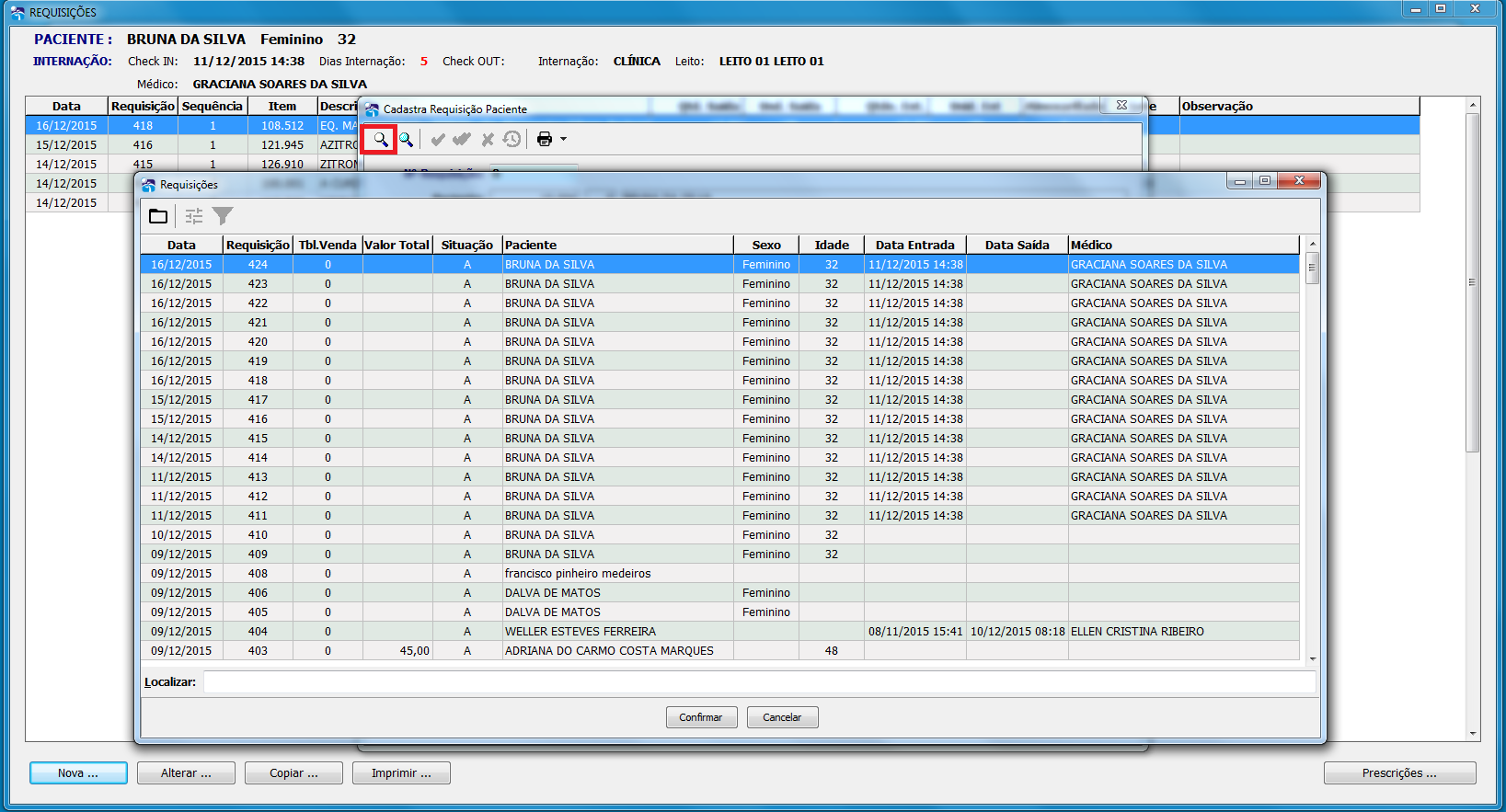Click item 126.910 in main table
This screenshot has height=812, width=1506.
coord(282,165)
